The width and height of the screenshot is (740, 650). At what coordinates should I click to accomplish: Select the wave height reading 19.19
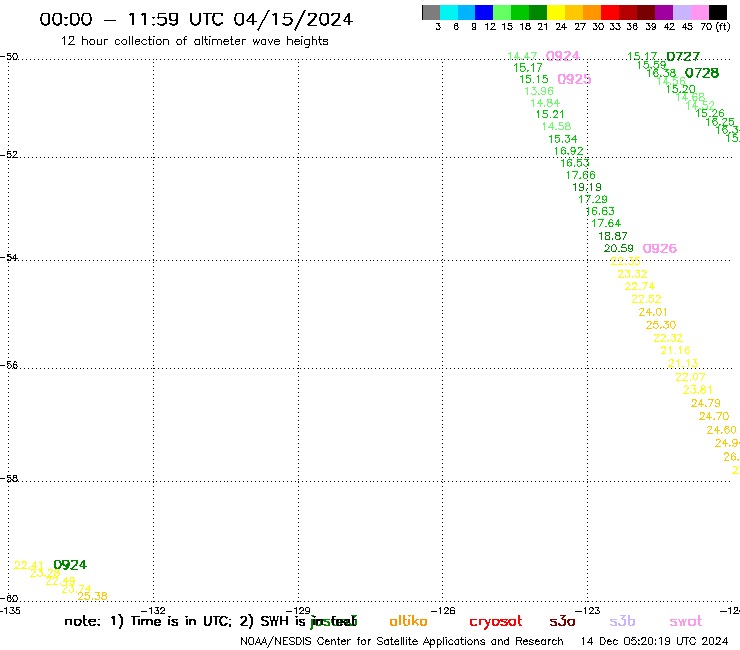tap(587, 187)
